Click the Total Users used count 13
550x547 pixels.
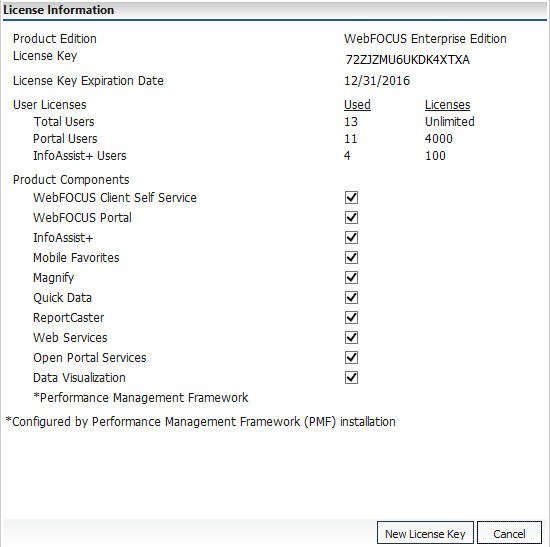(351, 122)
